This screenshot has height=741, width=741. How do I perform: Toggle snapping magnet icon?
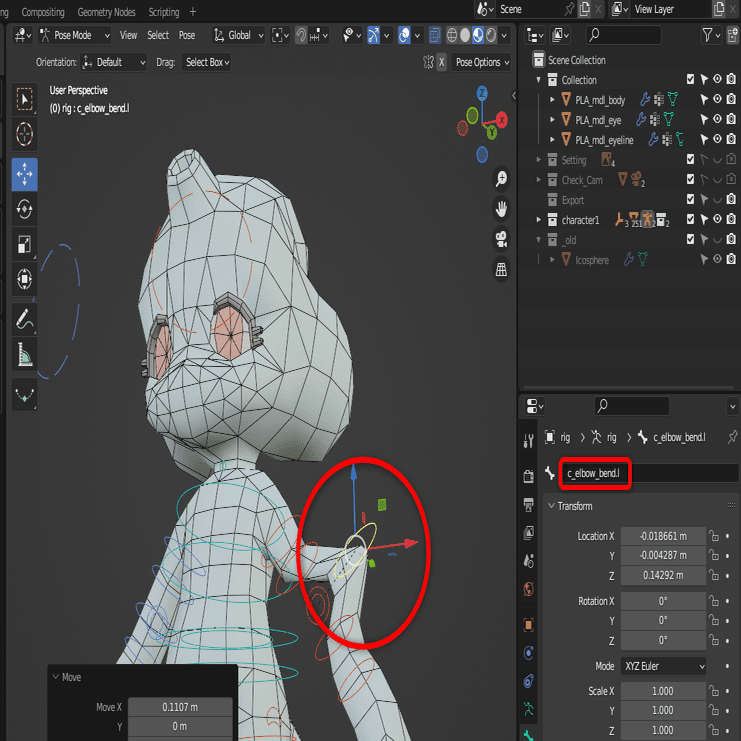point(301,35)
